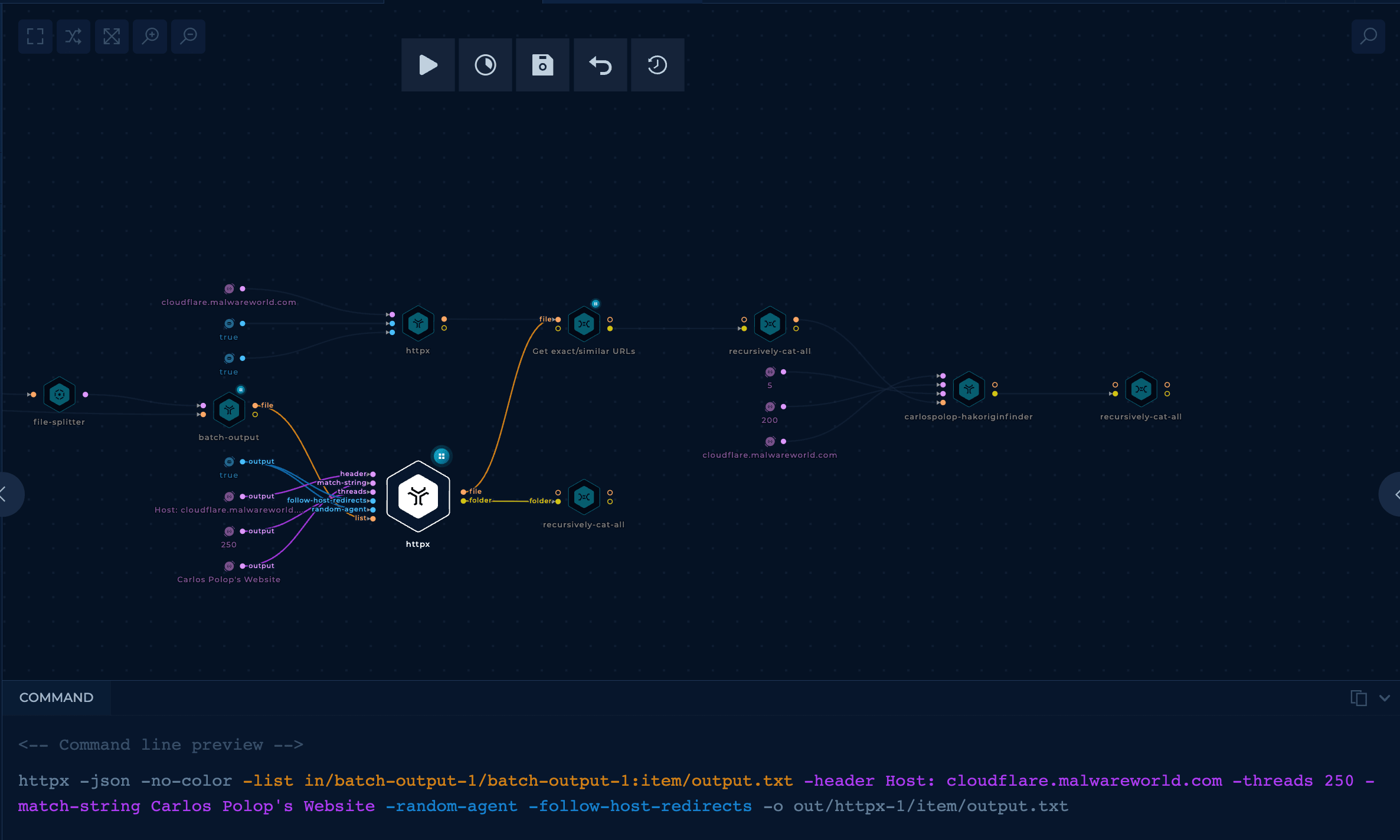Click the undo arrow button
This screenshot has width=1400, height=840.
point(600,65)
